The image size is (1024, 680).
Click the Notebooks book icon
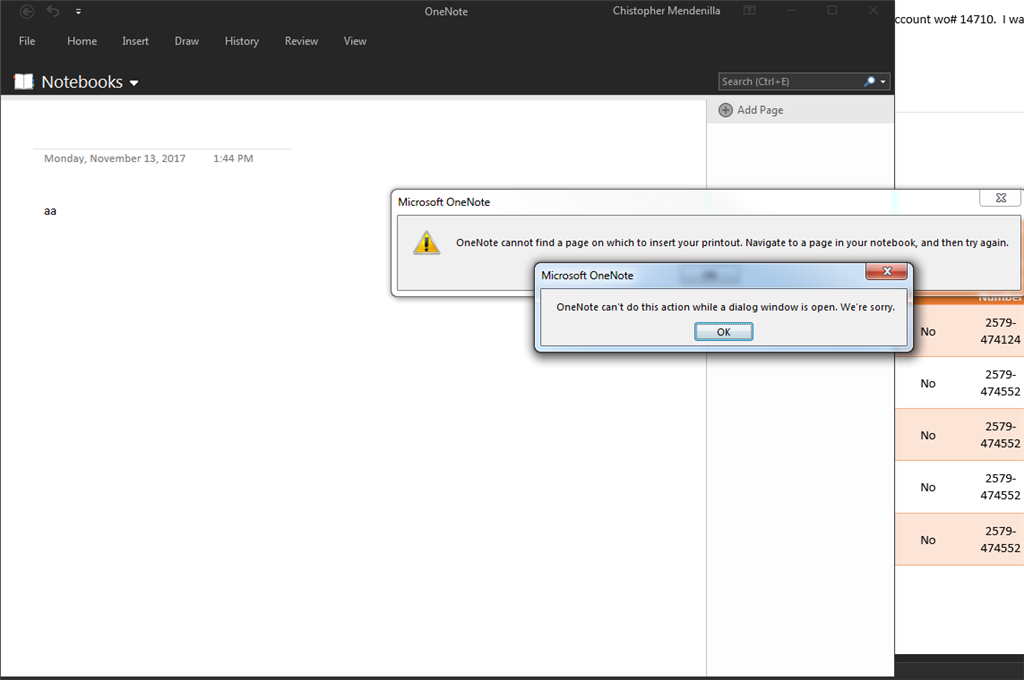[x=24, y=82]
